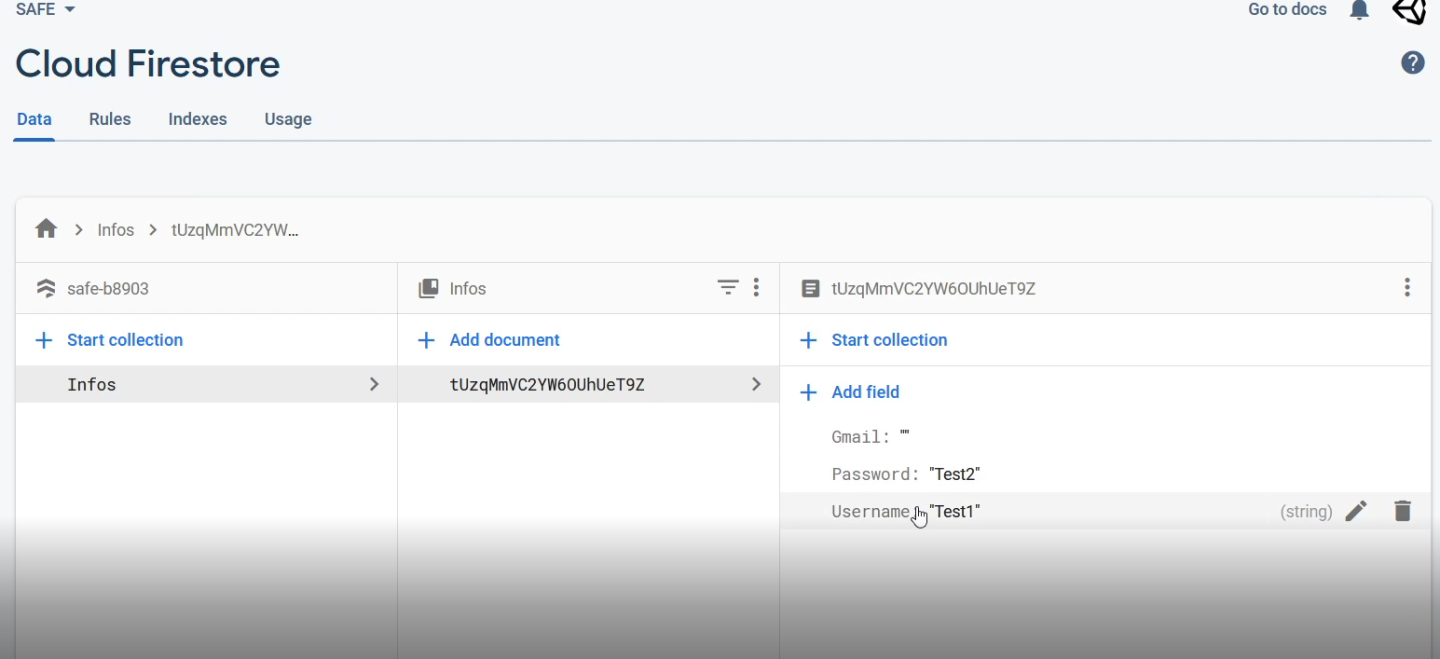Expand the document row chevron

click(756, 384)
